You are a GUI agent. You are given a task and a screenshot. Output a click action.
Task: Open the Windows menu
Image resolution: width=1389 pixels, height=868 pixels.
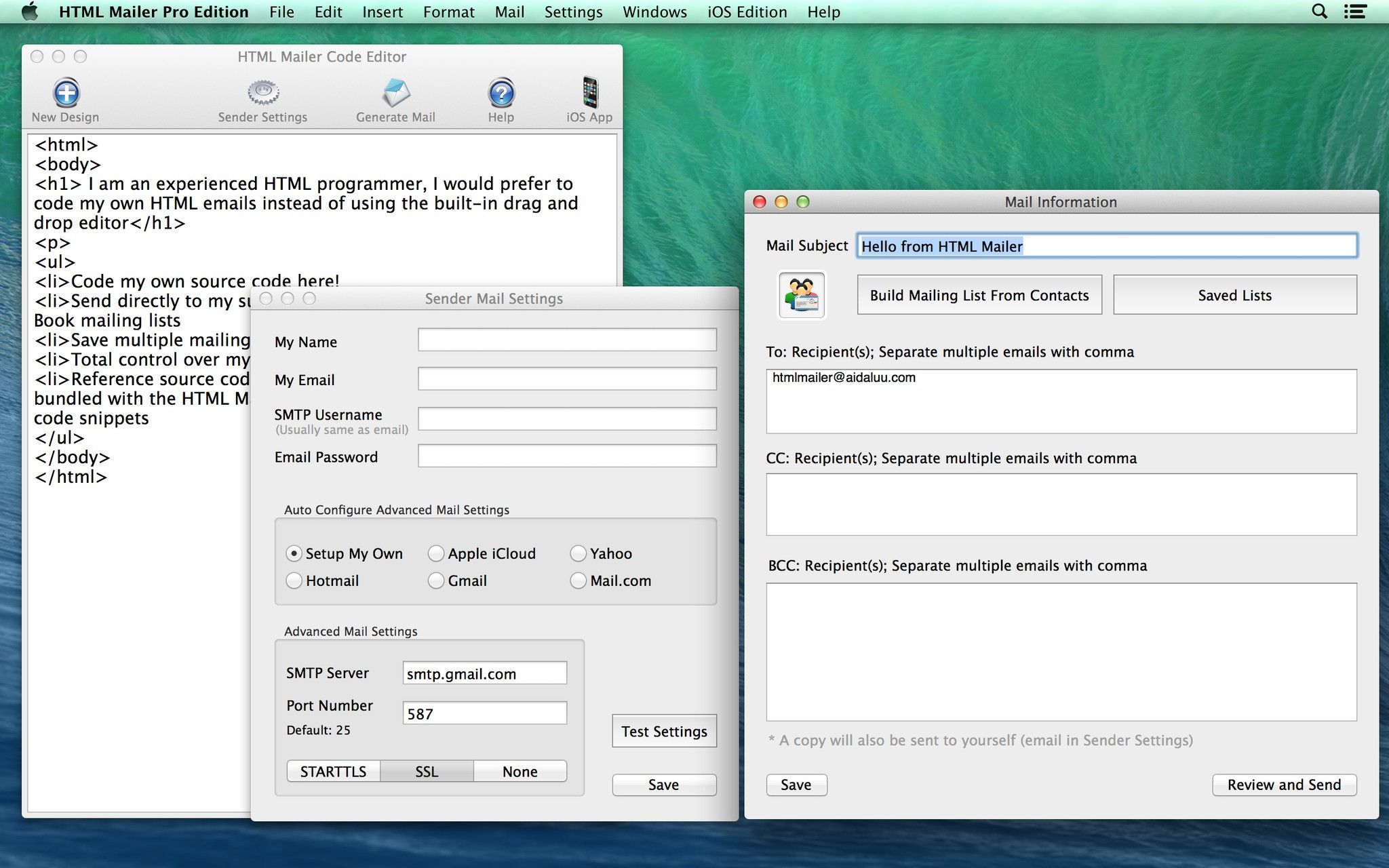tap(654, 12)
